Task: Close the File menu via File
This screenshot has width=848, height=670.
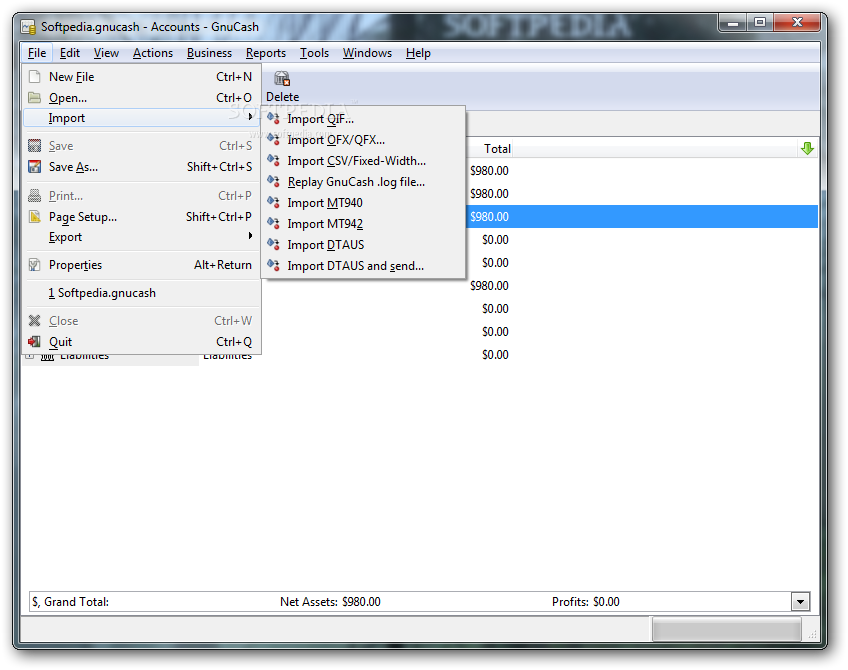Action: click(37, 53)
